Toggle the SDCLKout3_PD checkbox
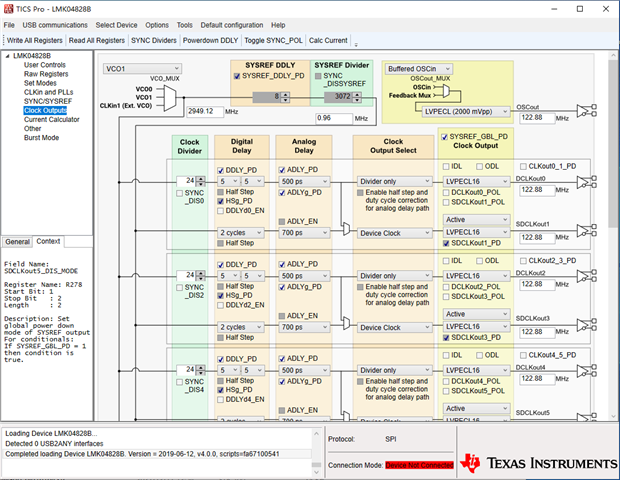The width and height of the screenshot is (620, 480). click(446, 338)
